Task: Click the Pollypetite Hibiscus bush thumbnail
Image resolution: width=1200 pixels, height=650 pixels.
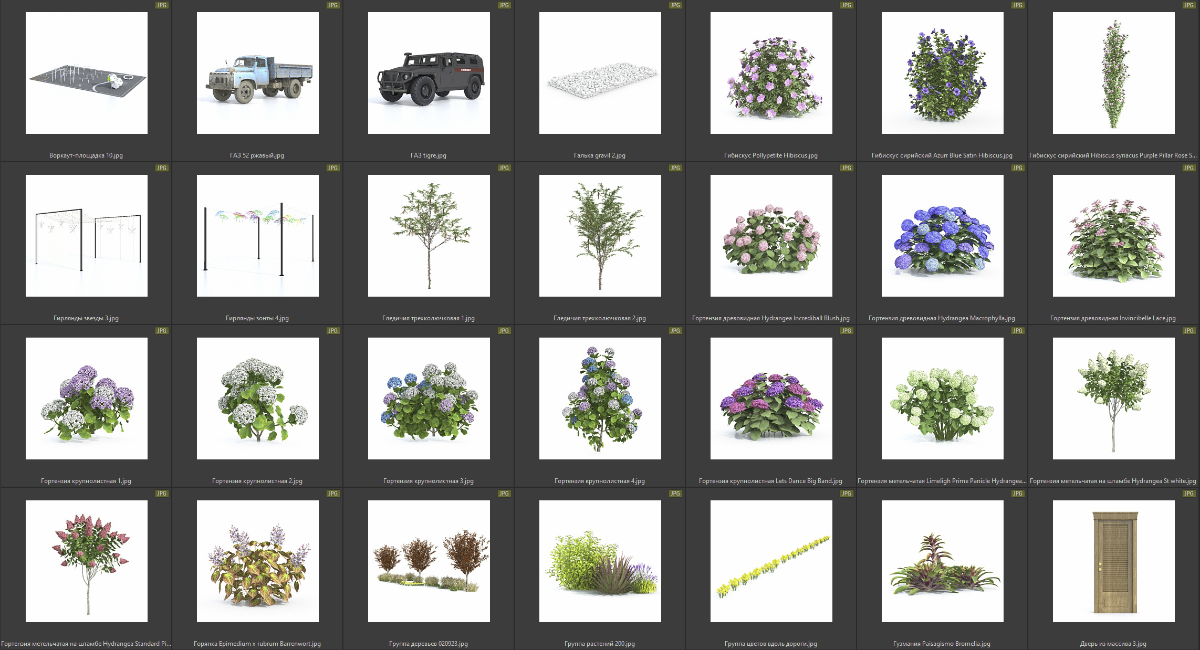Action: click(770, 75)
